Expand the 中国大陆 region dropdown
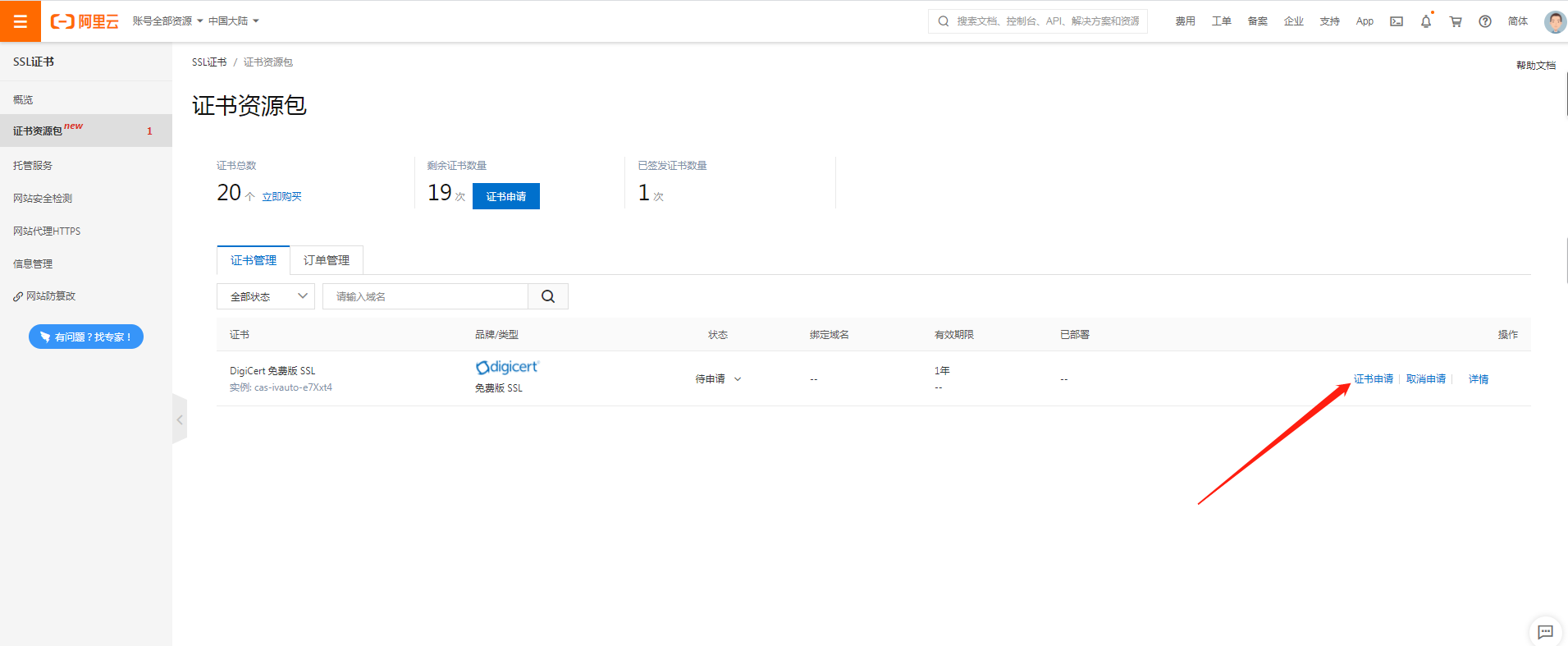 233,21
